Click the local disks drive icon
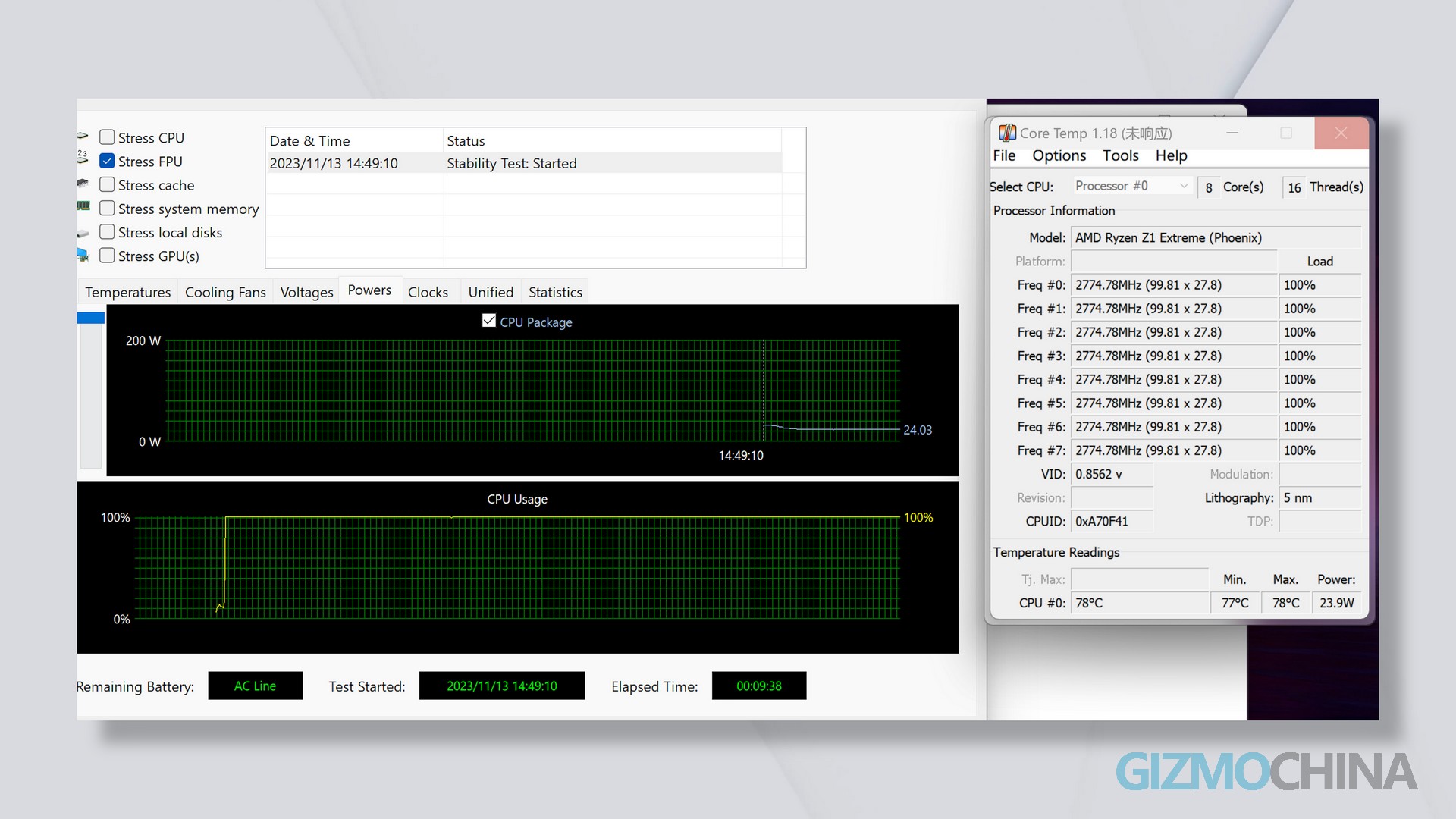 click(82, 233)
